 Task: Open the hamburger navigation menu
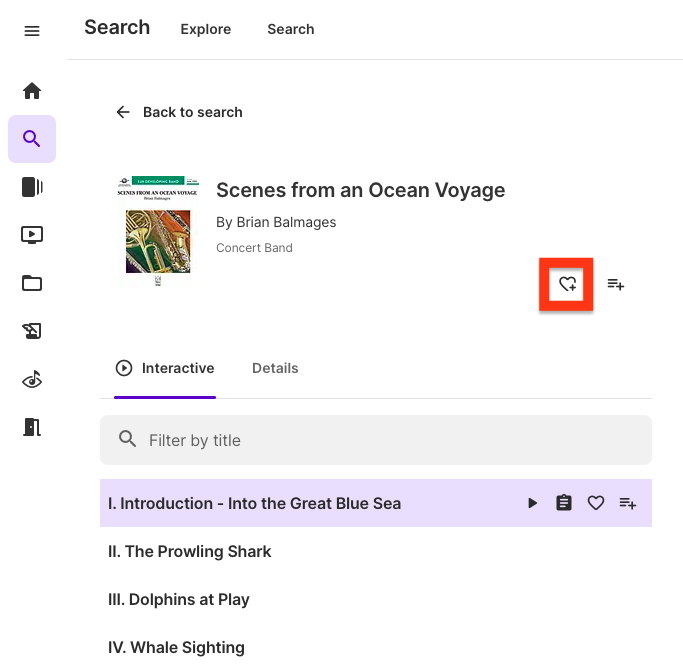click(x=32, y=31)
